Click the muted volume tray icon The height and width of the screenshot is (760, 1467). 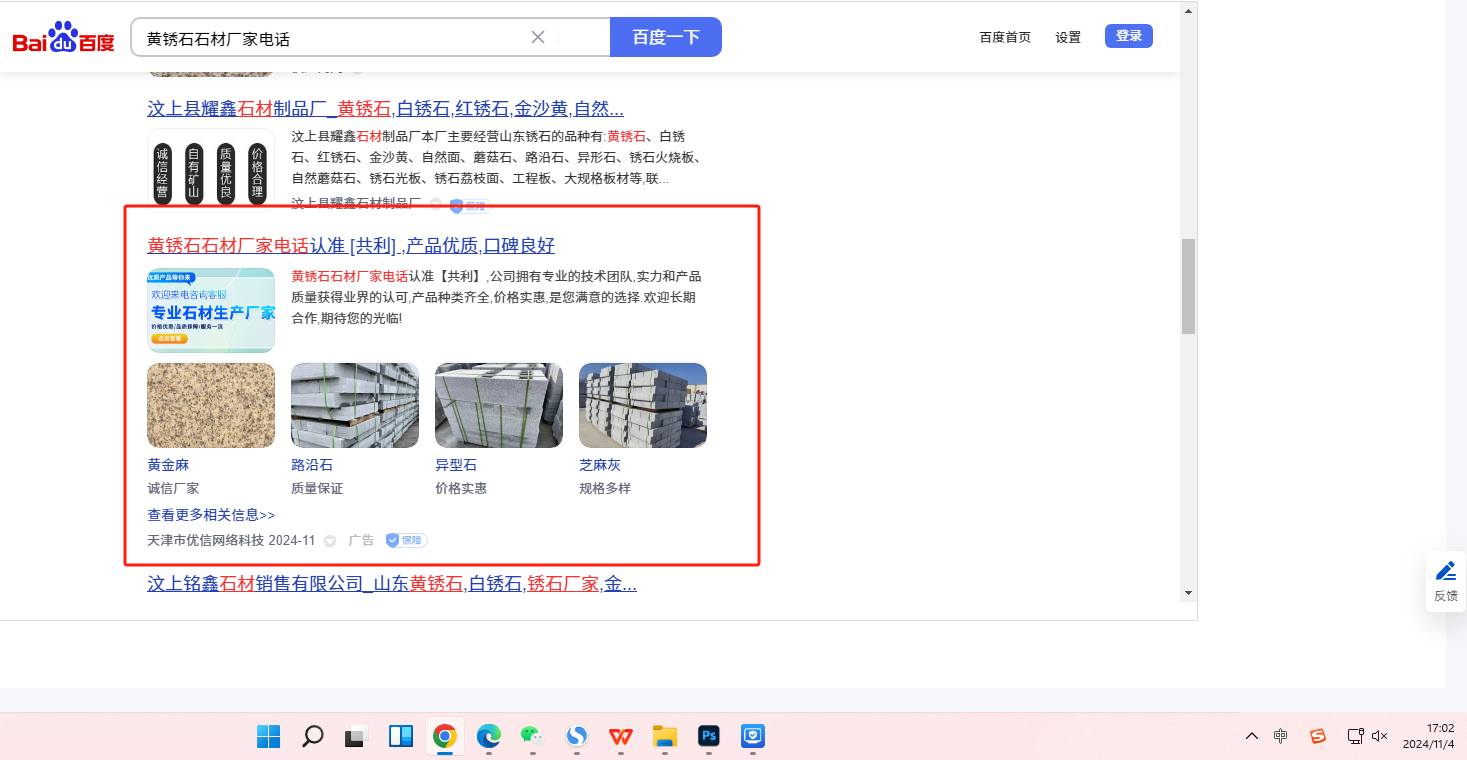(1380, 737)
